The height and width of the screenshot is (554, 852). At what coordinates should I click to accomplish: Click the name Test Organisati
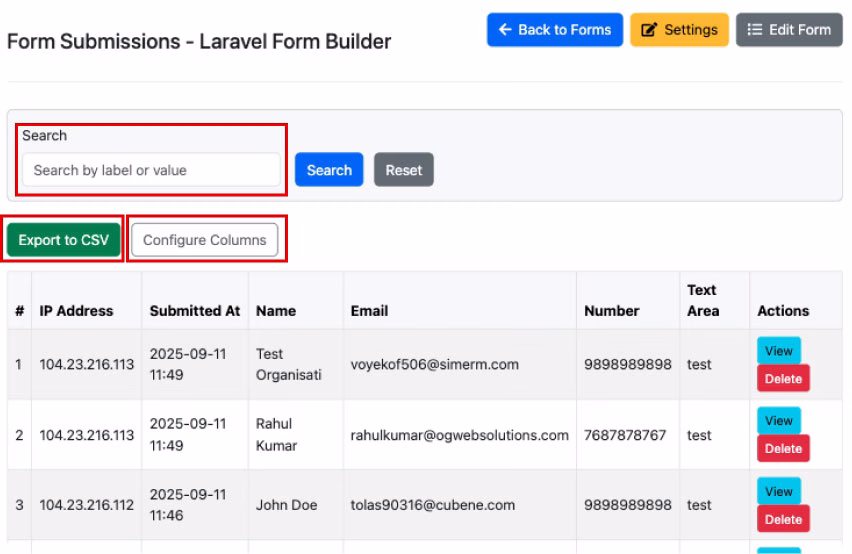click(289, 364)
